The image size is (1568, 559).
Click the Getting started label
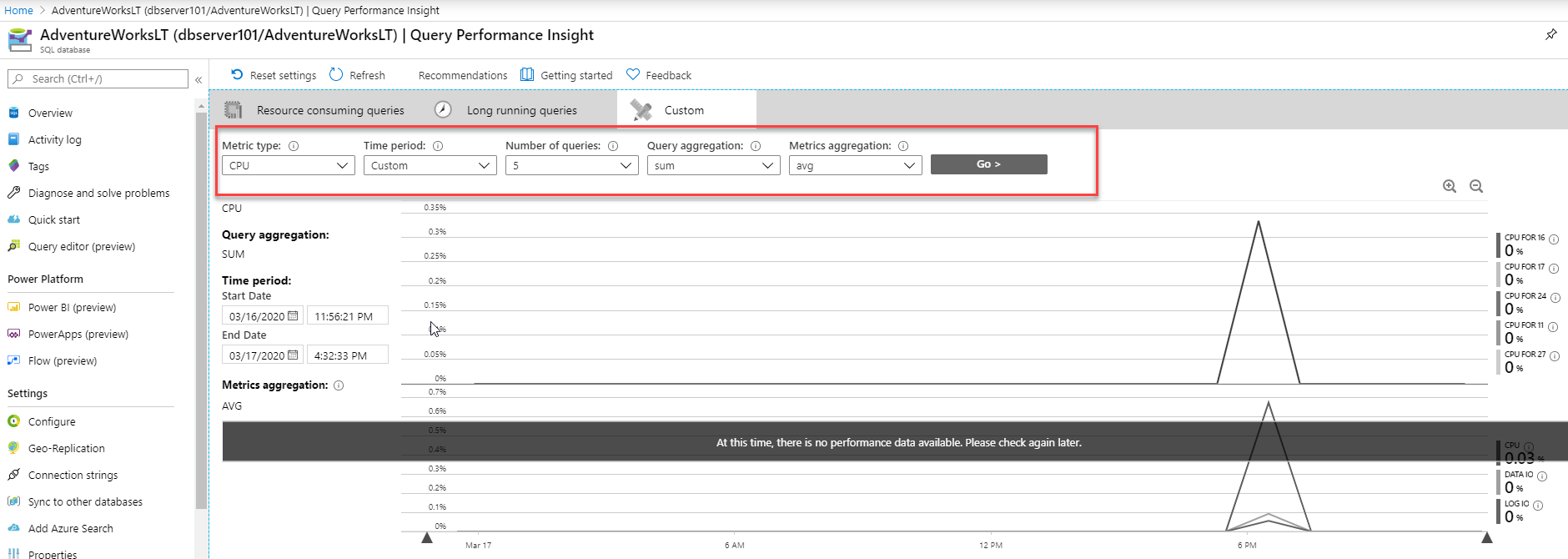pos(576,75)
